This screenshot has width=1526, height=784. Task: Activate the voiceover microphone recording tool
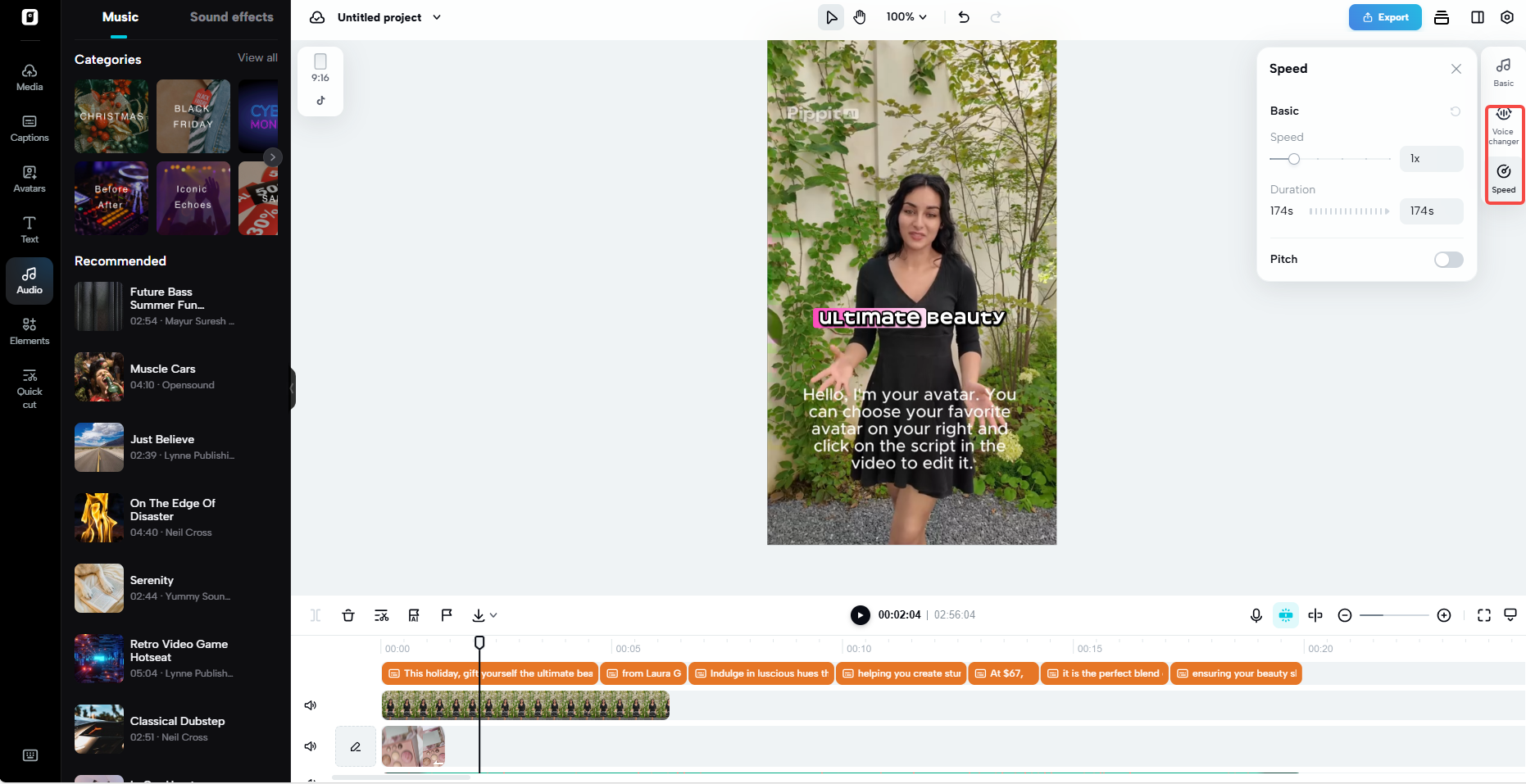pyautogui.click(x=1256, y=614)
